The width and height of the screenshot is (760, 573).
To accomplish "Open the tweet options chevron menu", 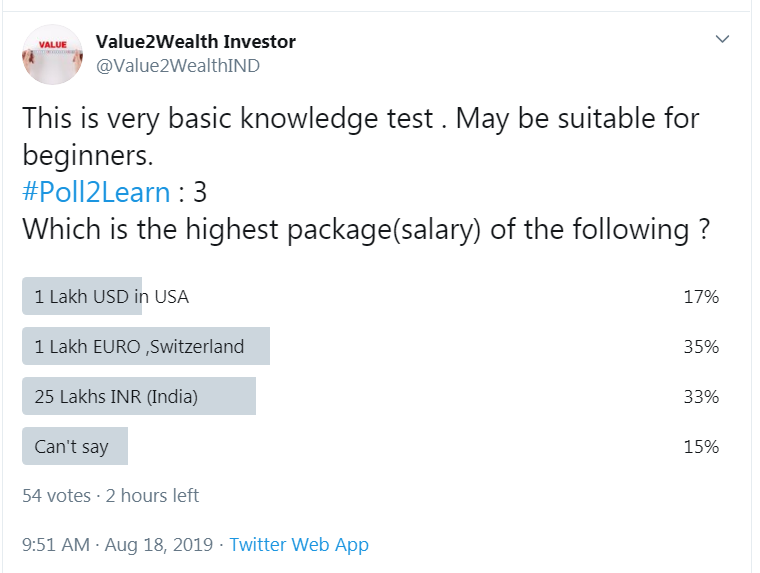I will pyautogui.click(x=723, y=39).
